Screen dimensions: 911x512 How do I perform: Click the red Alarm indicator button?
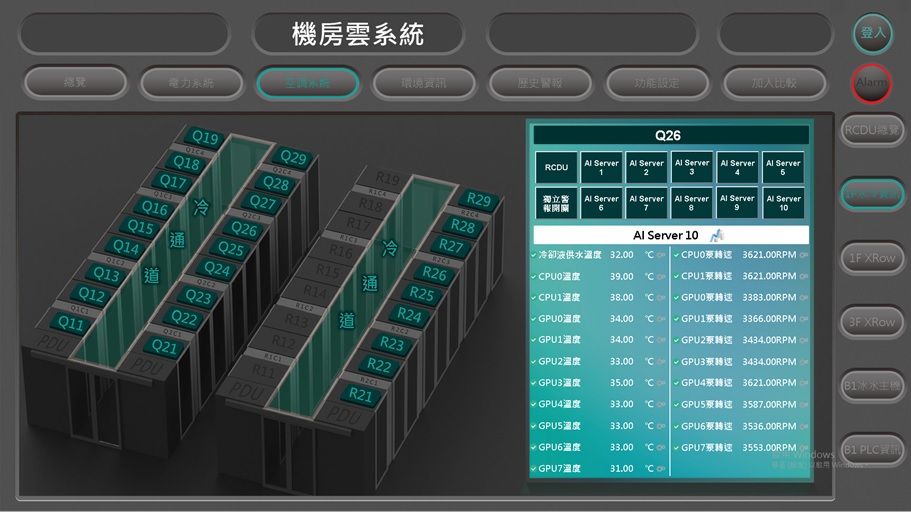872,83
